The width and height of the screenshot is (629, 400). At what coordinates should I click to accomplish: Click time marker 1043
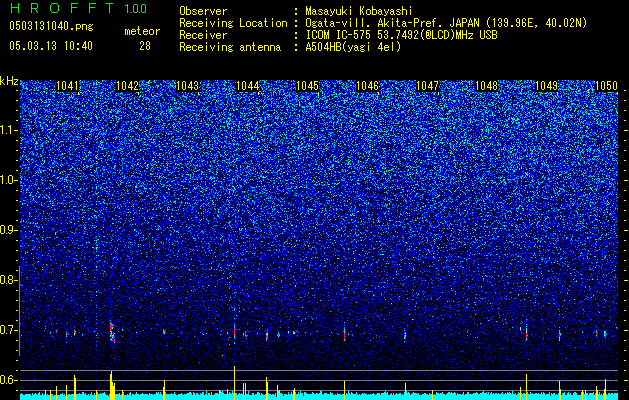click(187, 86)
